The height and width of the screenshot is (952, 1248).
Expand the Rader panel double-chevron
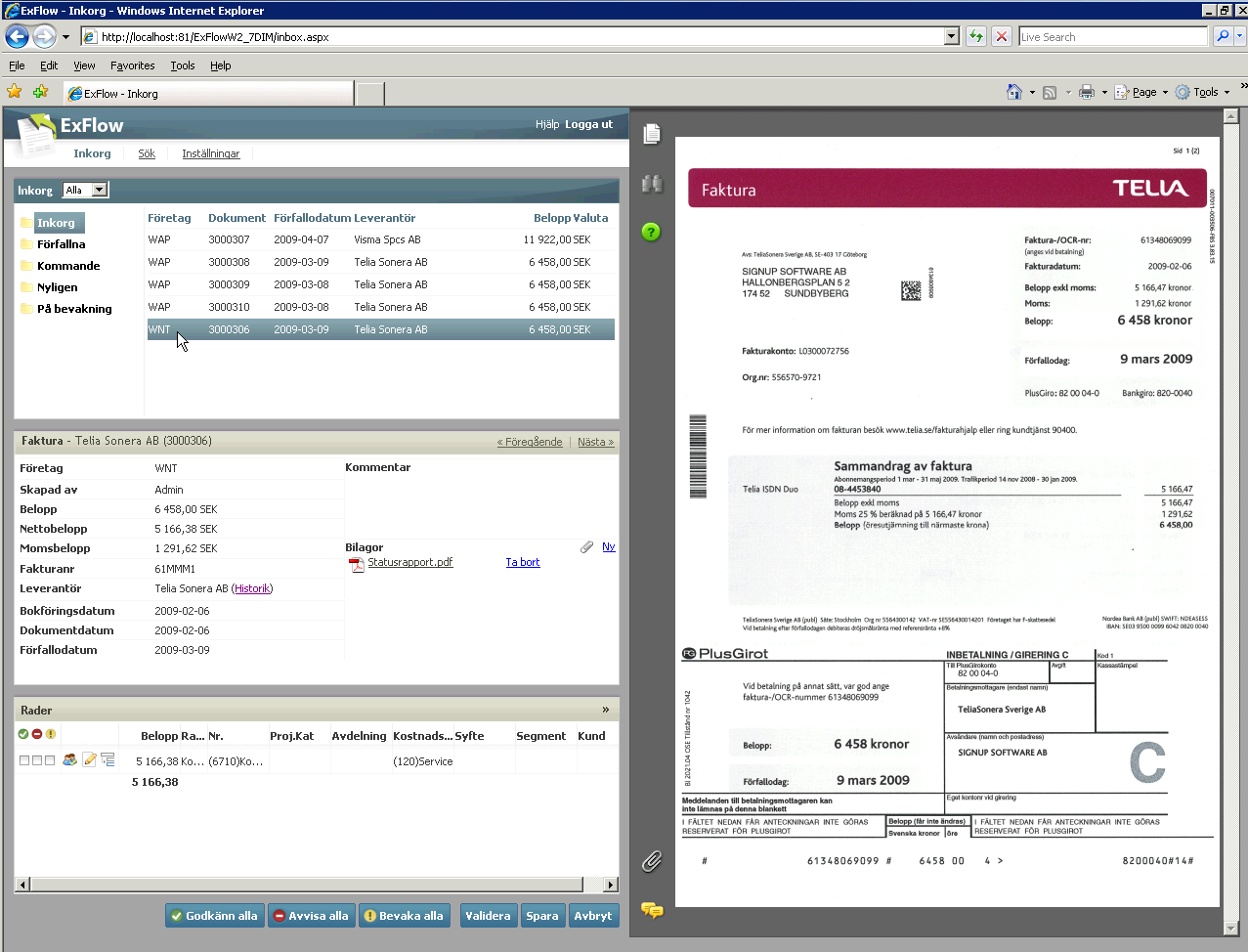tap(606, 710)
